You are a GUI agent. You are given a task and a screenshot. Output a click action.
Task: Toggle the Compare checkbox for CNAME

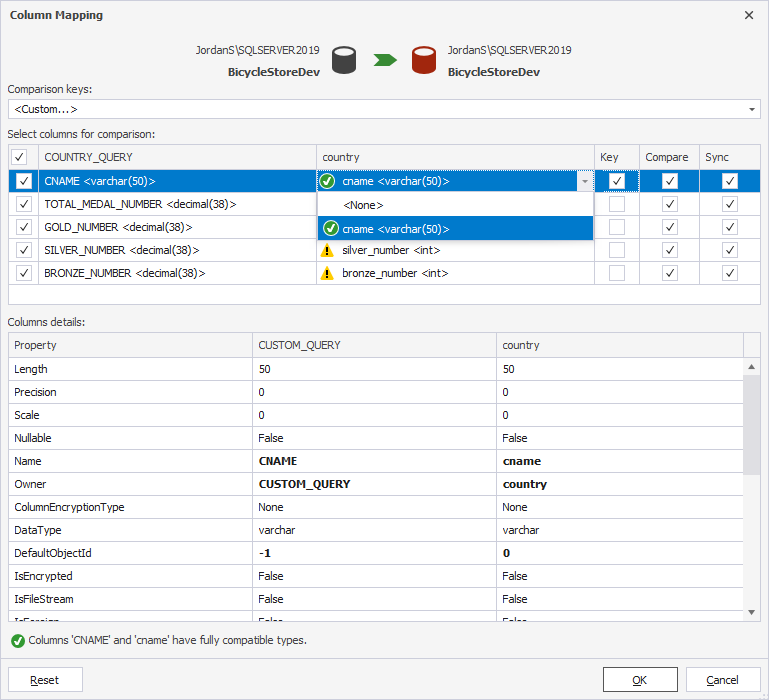pos(670,181)
